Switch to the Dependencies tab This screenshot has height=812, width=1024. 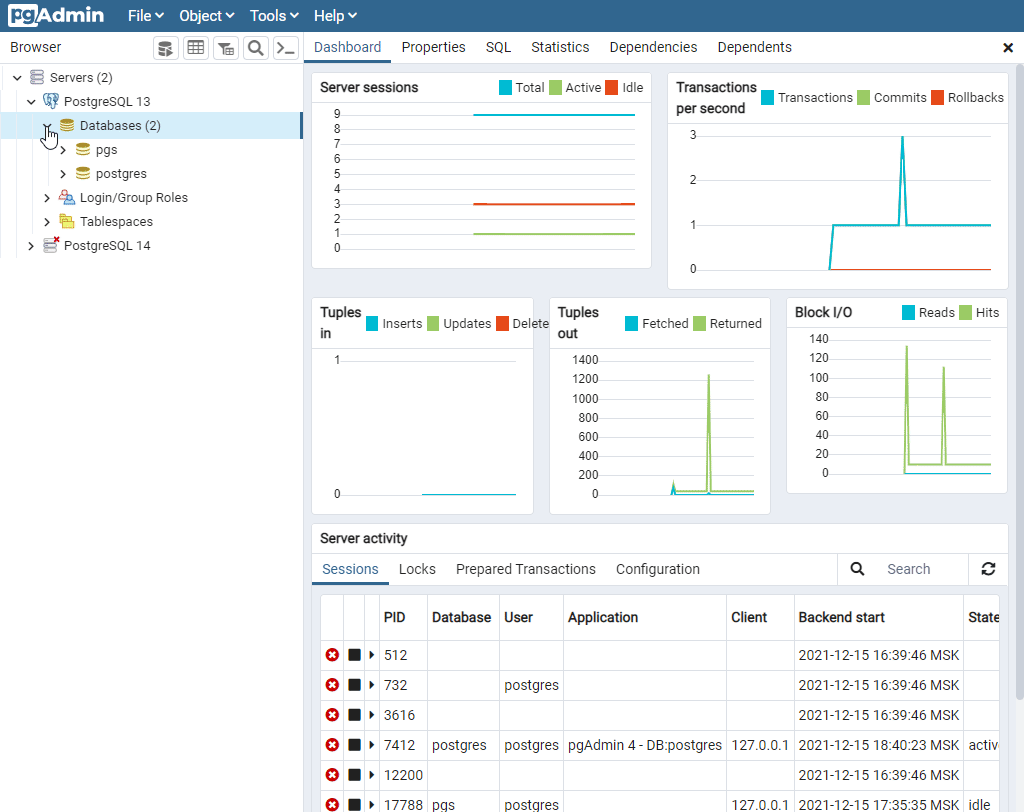[653, 47]
